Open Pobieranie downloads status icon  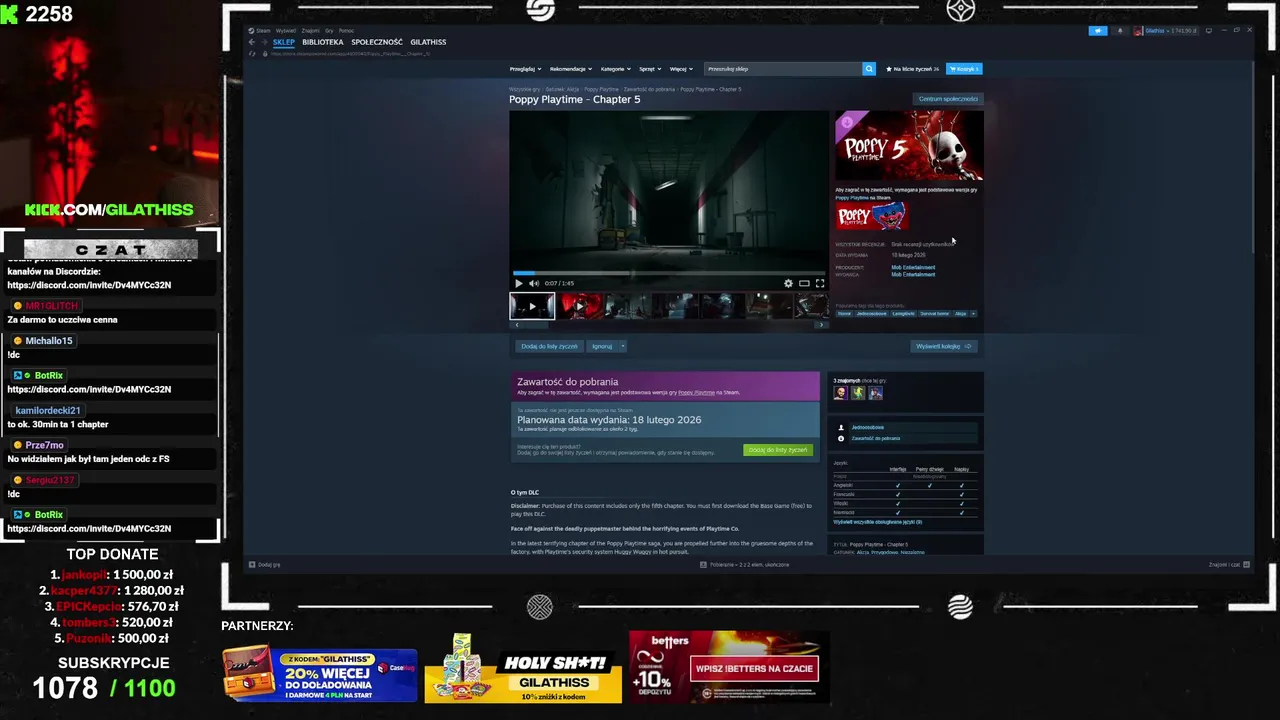[x=704, y=565]
